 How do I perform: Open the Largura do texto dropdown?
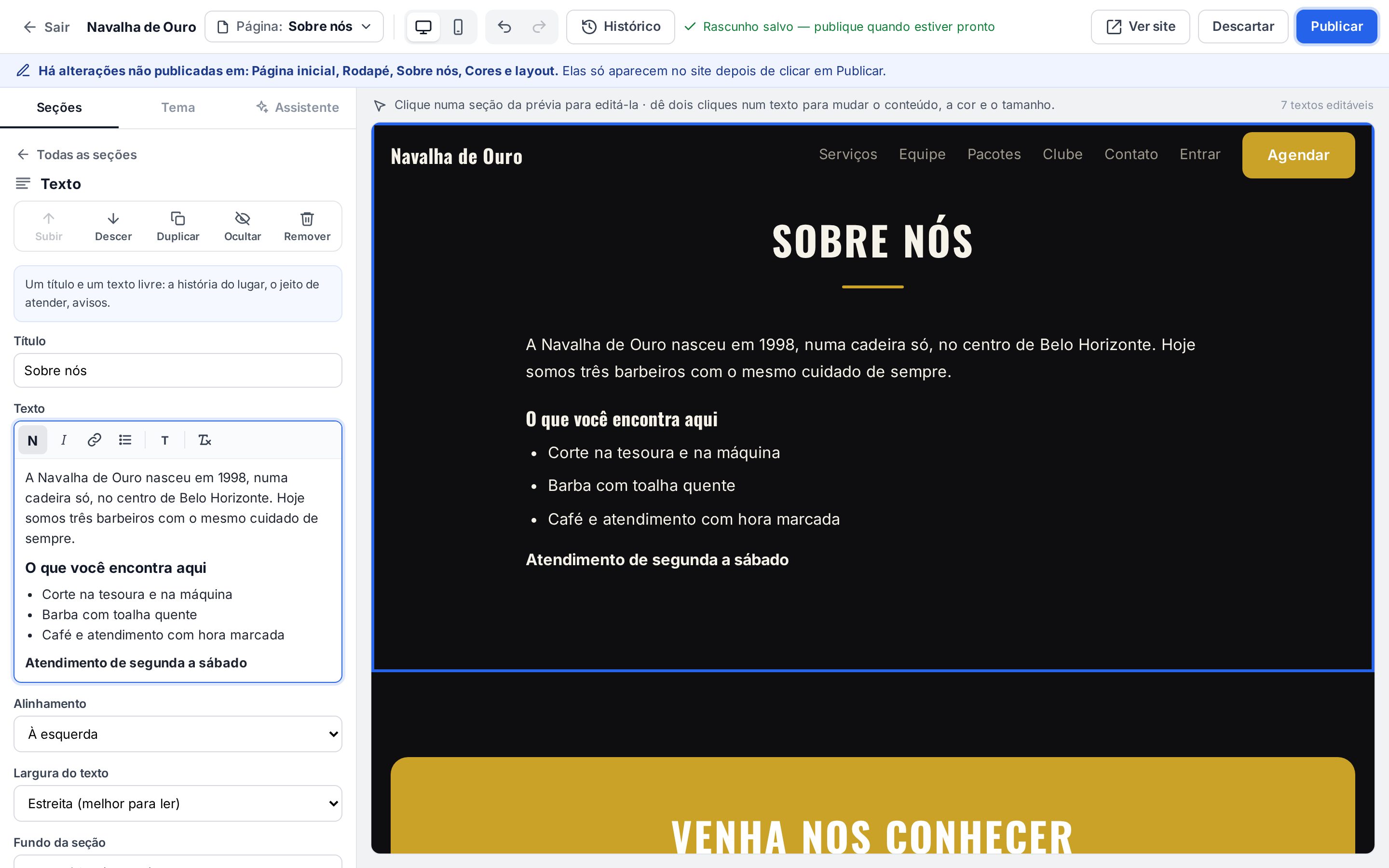point(178,803)
